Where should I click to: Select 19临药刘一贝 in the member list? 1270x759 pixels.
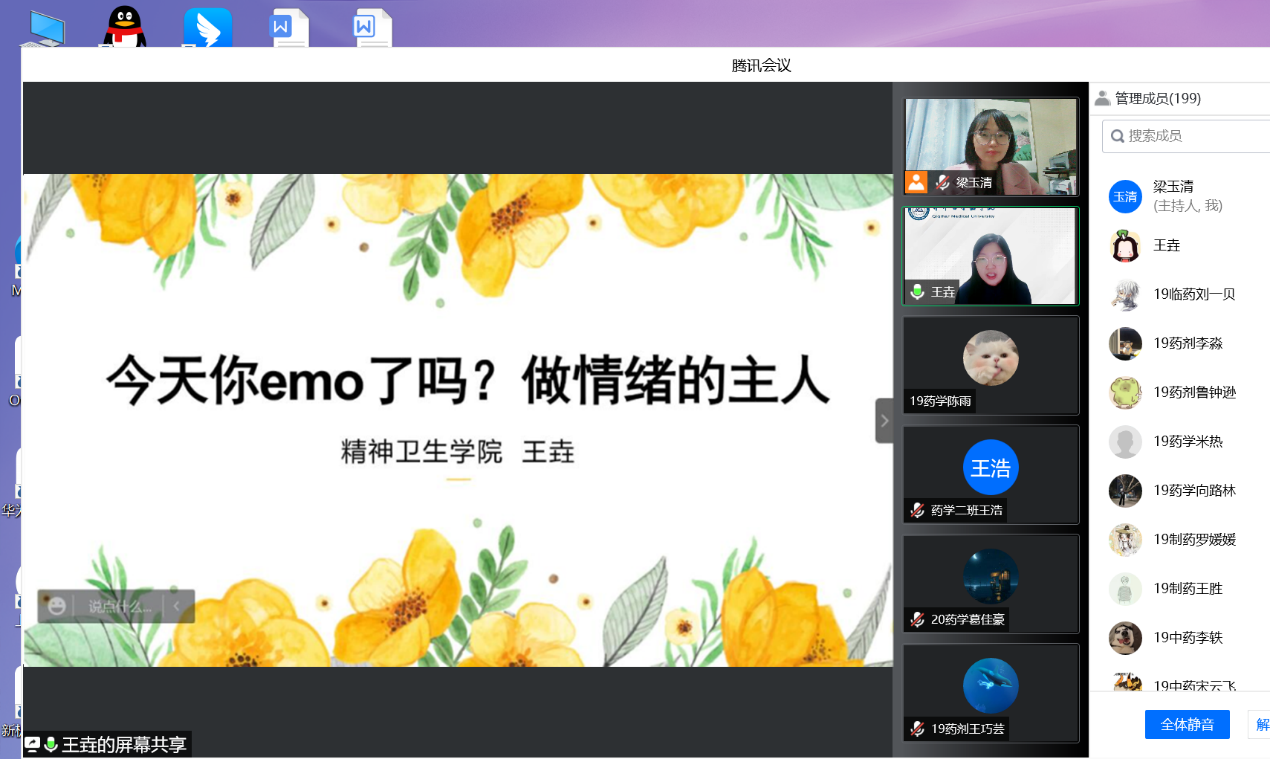(1194, 294)
